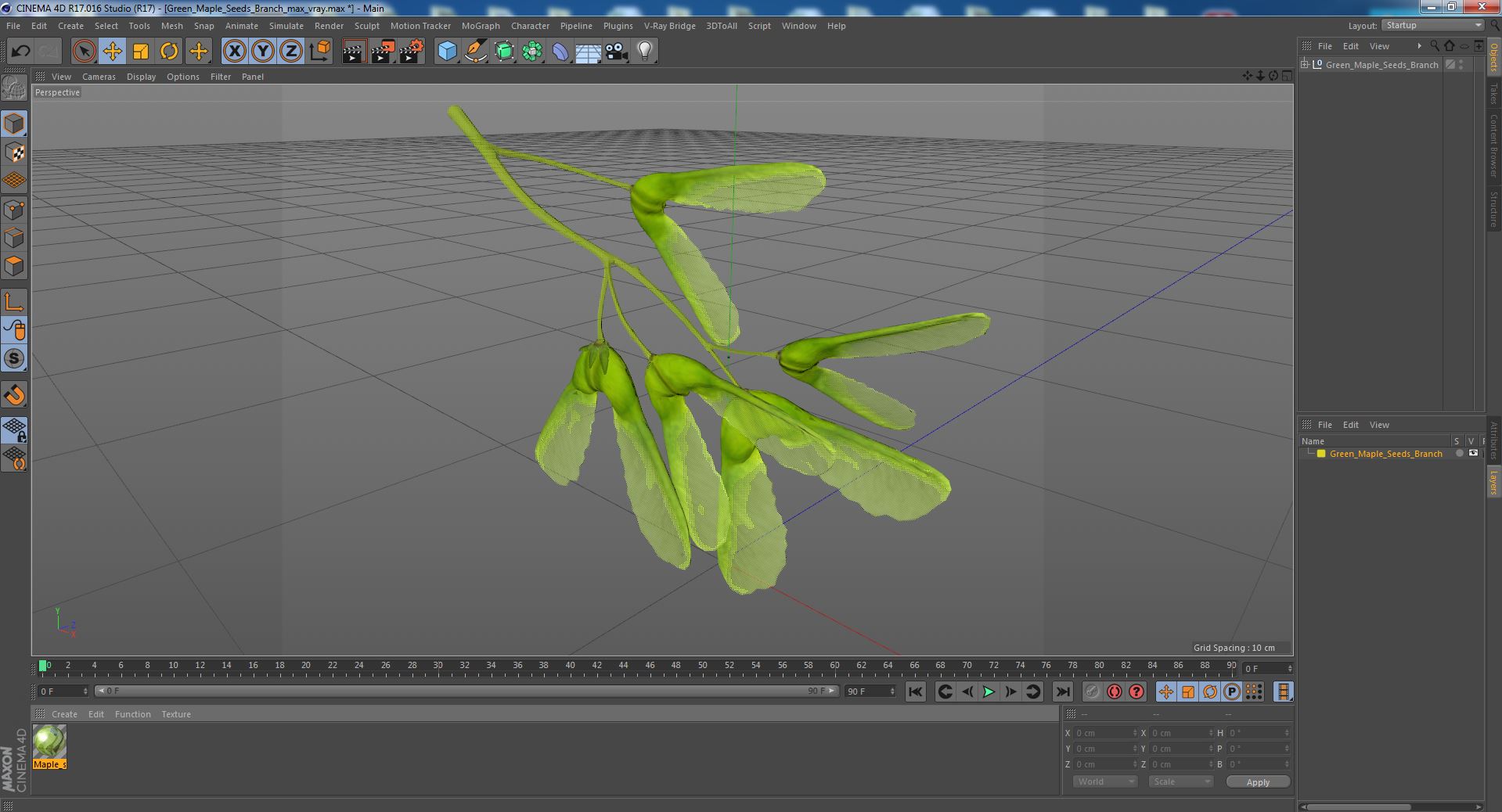
Task: Open the MoGraph menu
Action: [x=481, y=26]
